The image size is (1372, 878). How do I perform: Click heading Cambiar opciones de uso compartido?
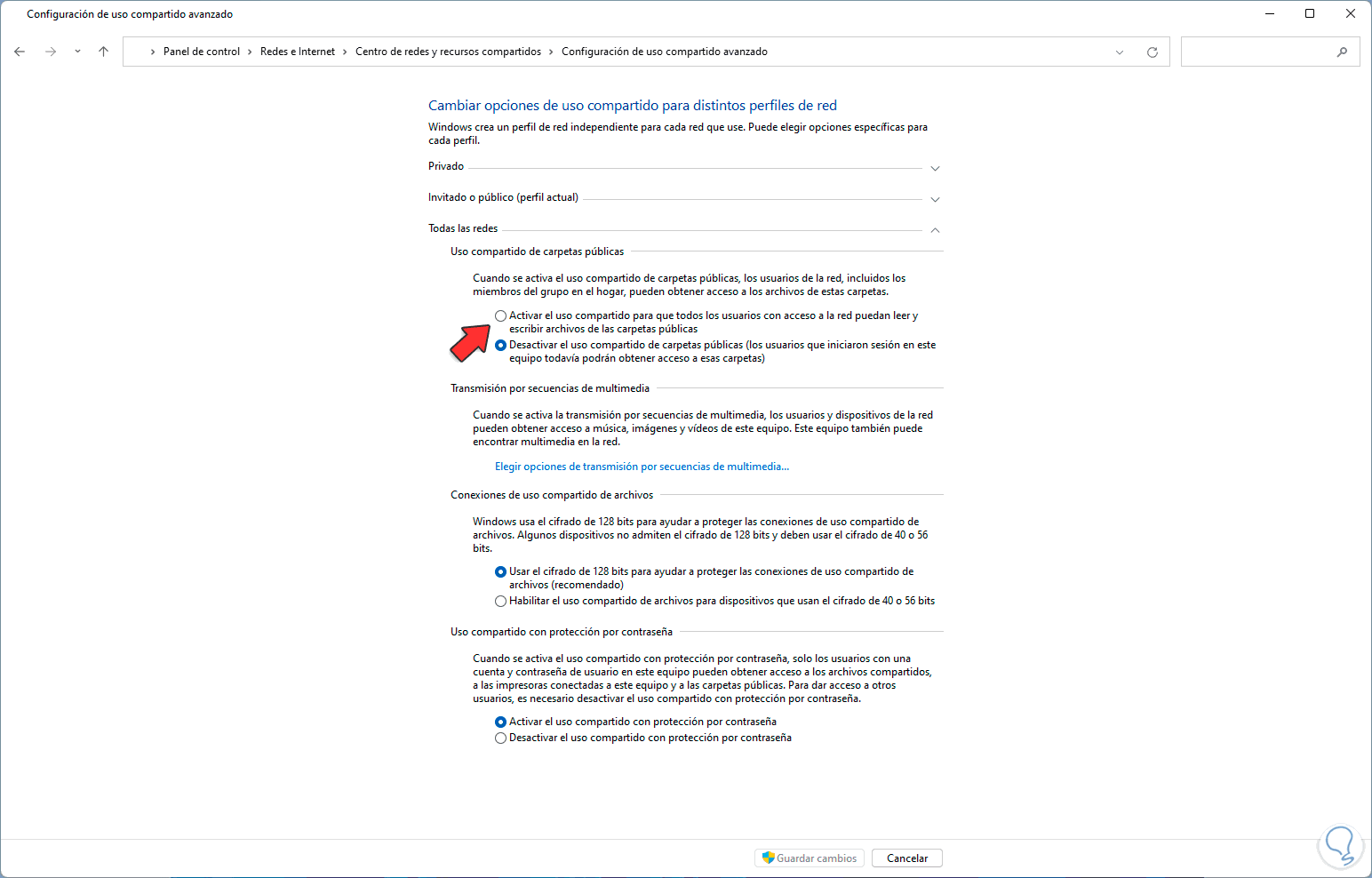pos(633,106)
